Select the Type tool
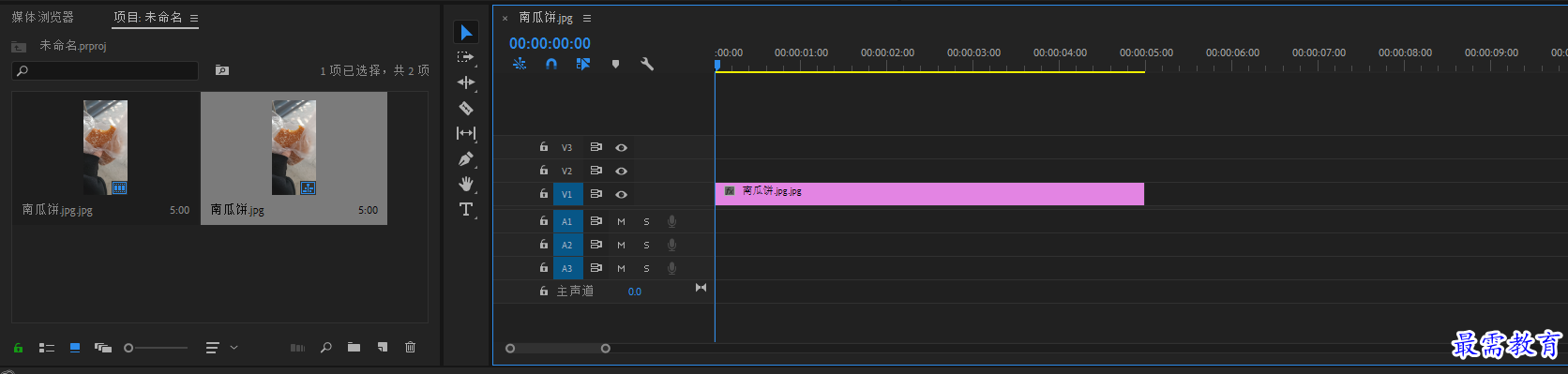The height and width of the screenshot is (374, 1568). 465,209
